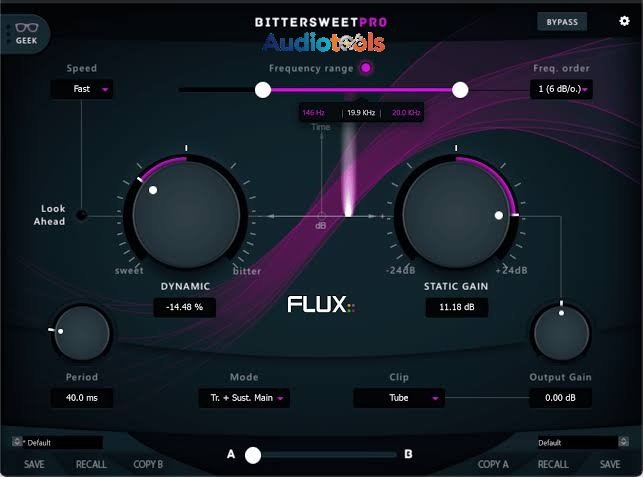Open the settings gear icon
Image resolution: width=643 pixels, height=477 pixels.
point(624,21)
